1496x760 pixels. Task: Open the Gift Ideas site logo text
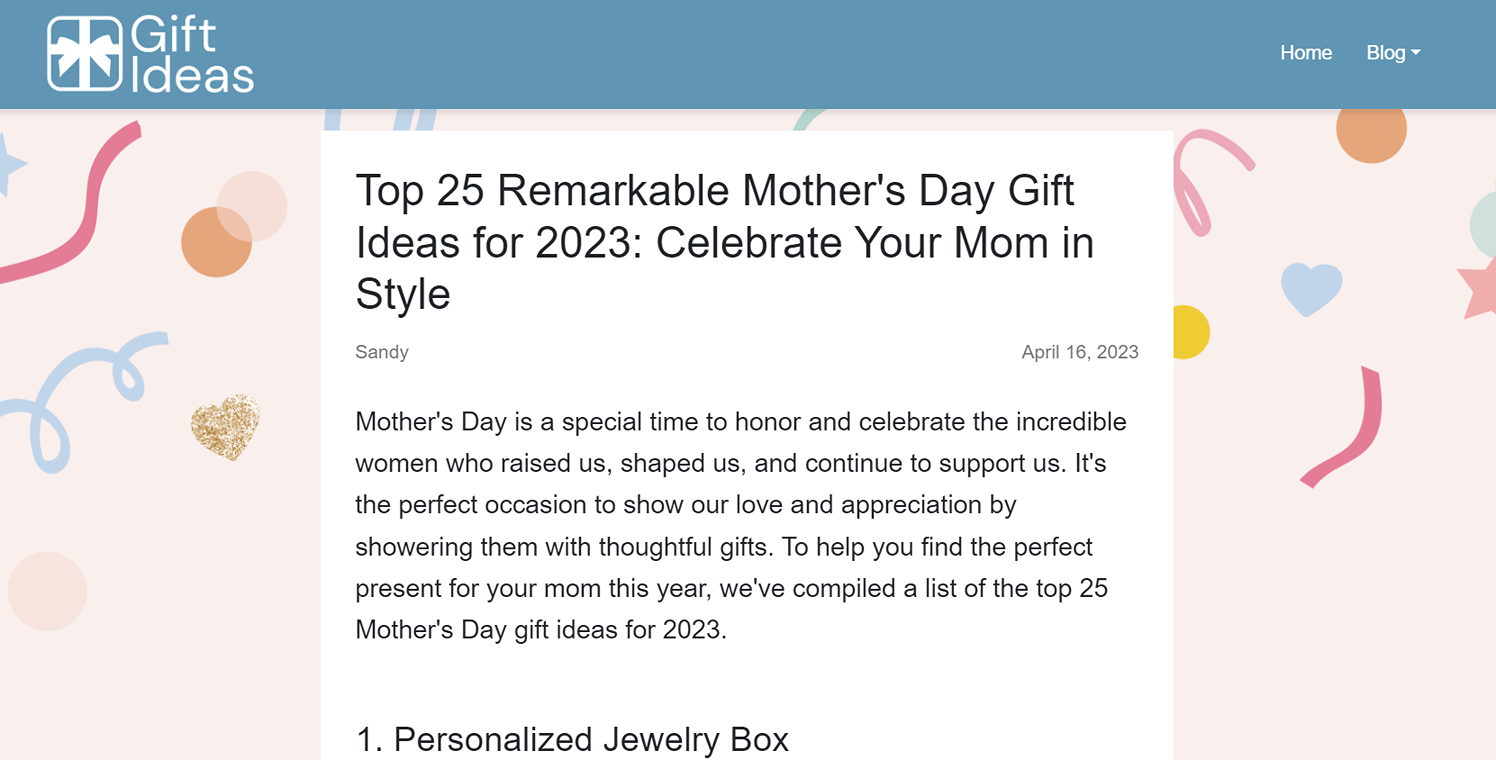[192, 55]
